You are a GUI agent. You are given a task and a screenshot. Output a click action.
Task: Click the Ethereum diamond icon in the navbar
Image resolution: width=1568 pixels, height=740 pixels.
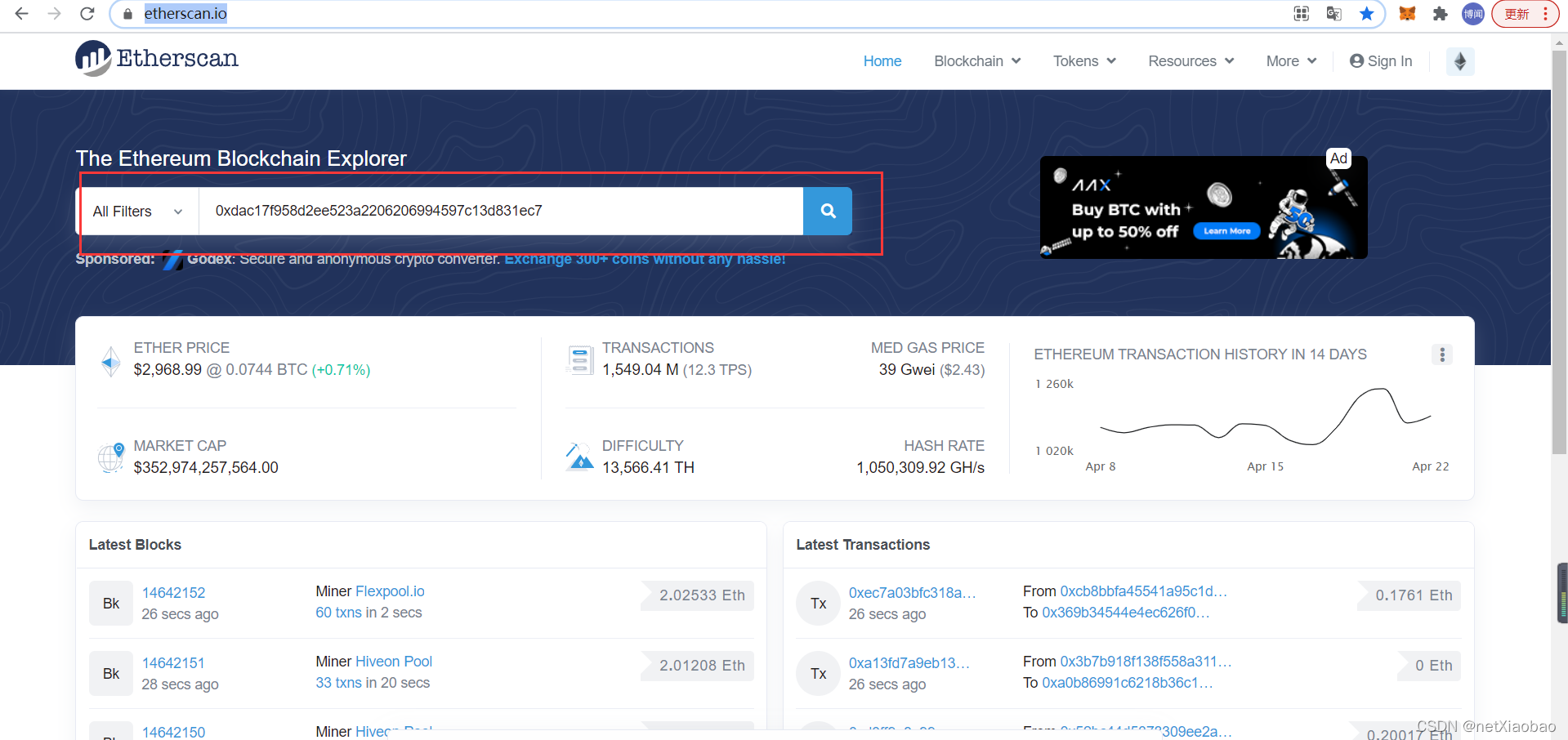(1460, 61)
